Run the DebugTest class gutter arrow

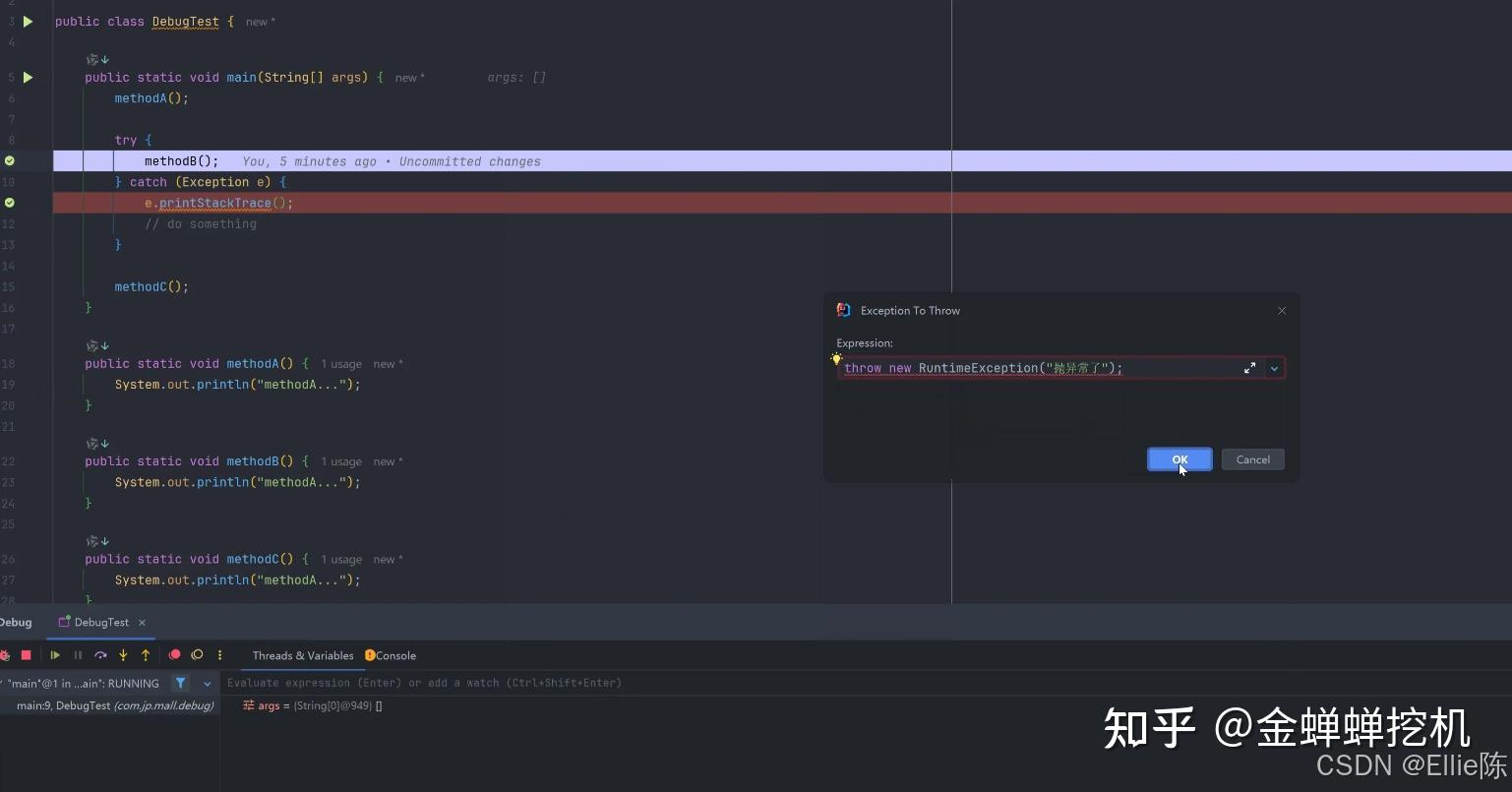point(28,22)
